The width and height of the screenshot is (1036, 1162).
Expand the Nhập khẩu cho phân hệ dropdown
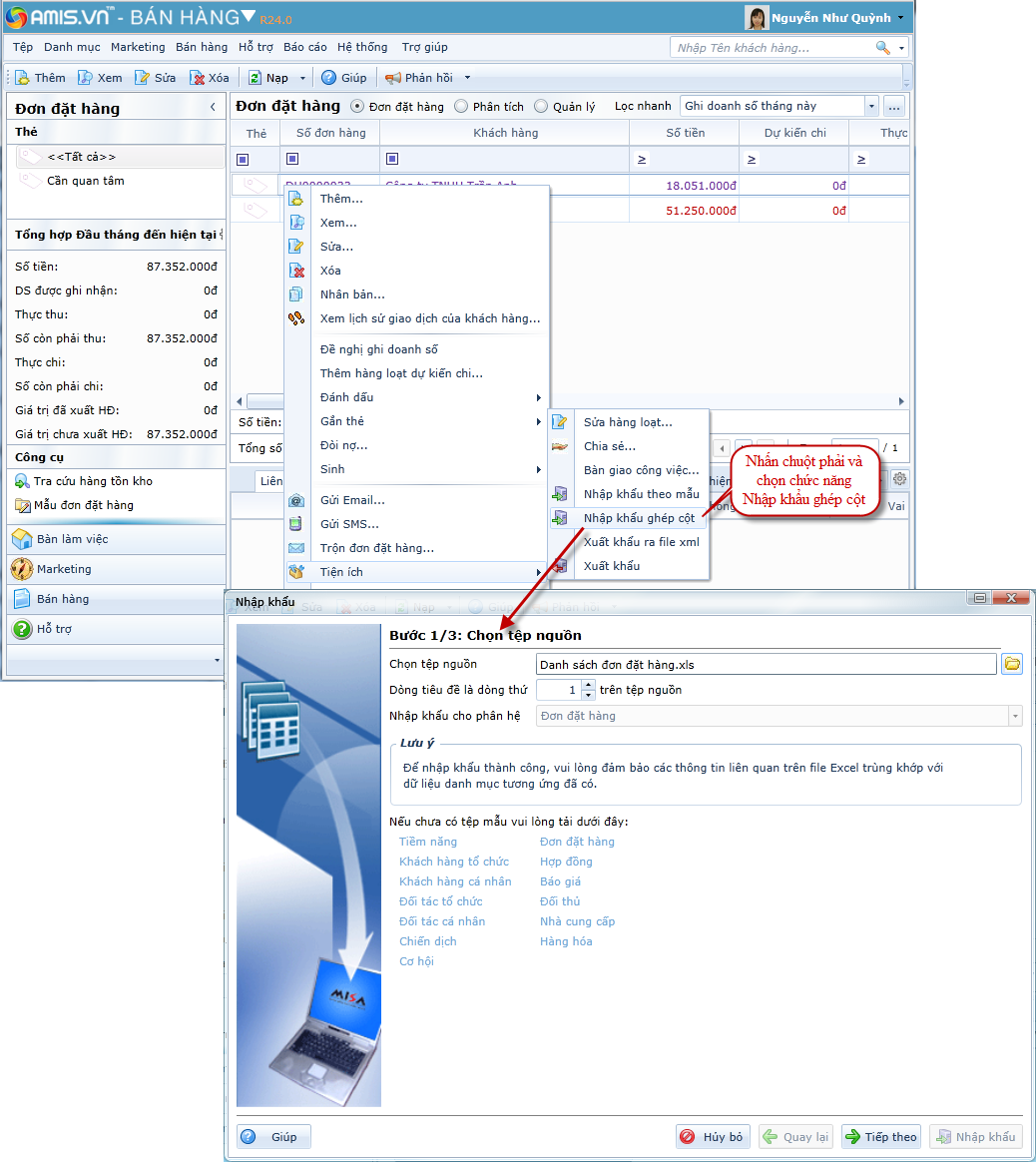[x=1015, y=716]
